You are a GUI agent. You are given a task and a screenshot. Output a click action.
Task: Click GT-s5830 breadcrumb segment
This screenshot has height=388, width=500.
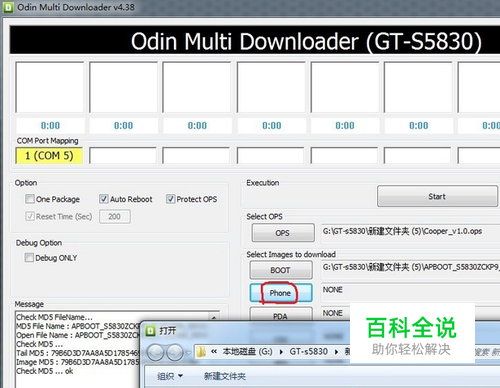(309, 352)
